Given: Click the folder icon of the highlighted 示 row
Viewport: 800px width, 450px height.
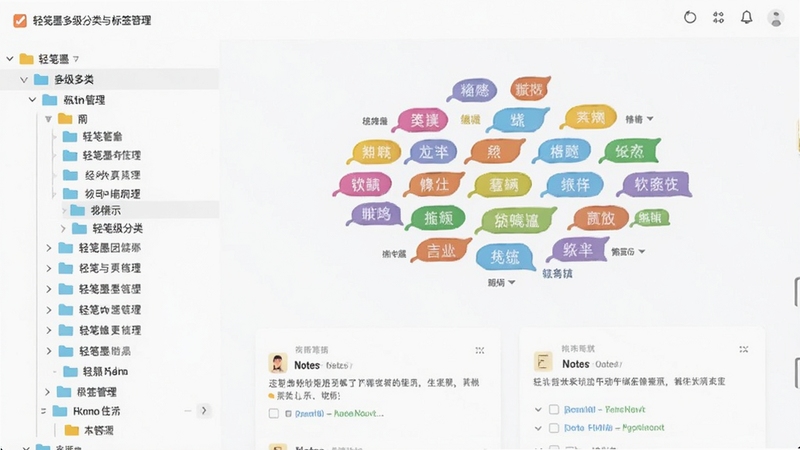Looking at the screenshot, I should point(78,210).
